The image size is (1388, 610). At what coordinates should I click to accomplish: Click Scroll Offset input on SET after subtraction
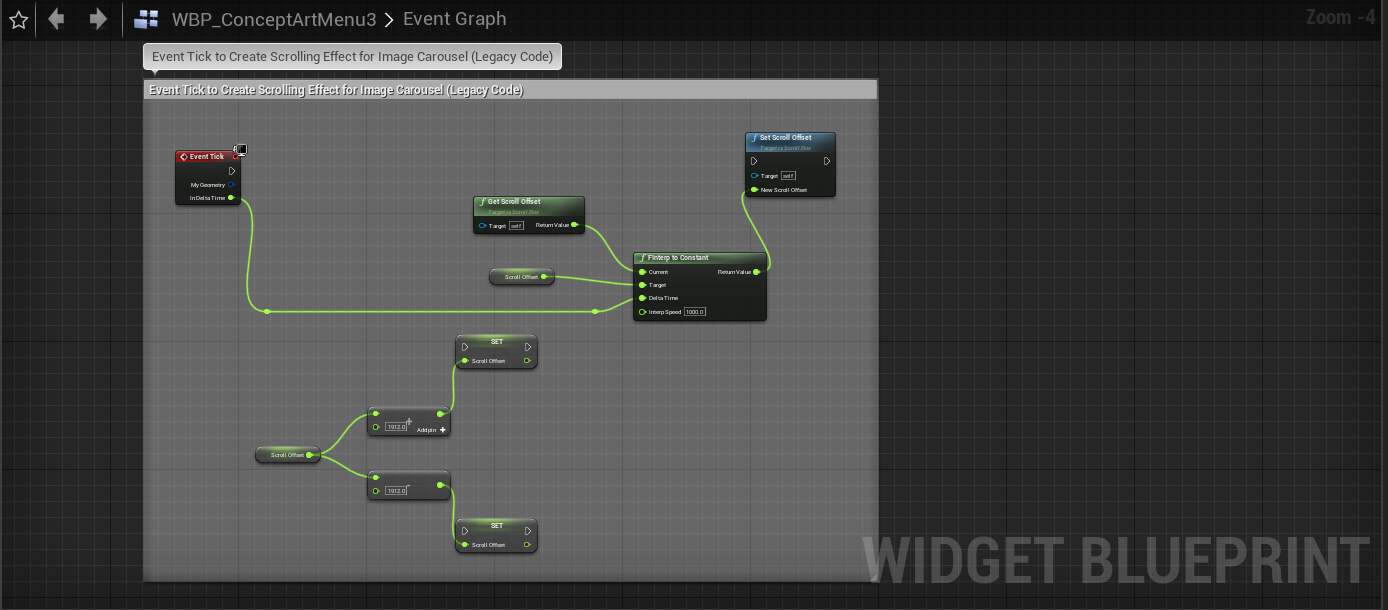click(x=465, y=545)
